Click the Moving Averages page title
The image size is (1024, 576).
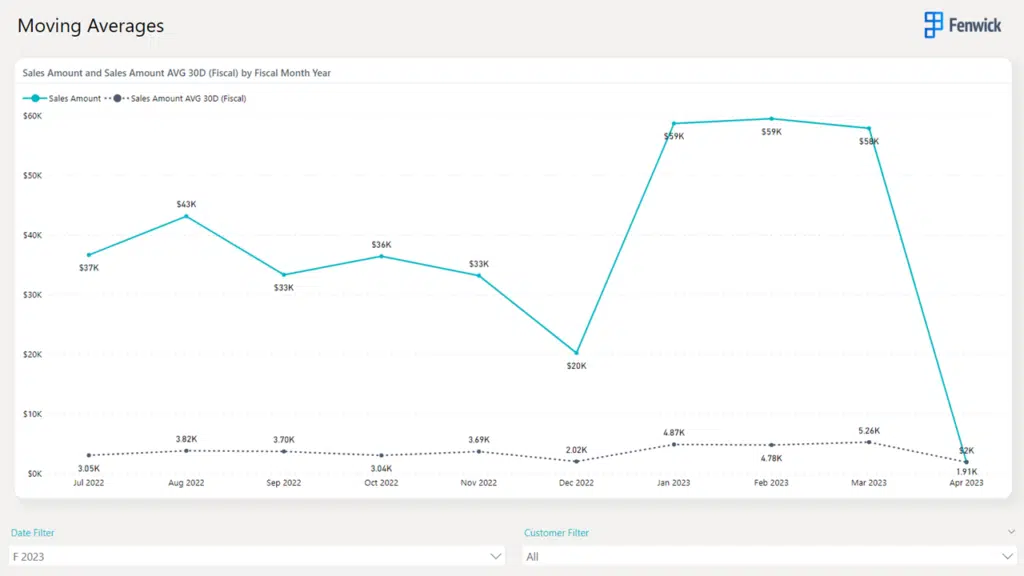click(x=91, y=26)
